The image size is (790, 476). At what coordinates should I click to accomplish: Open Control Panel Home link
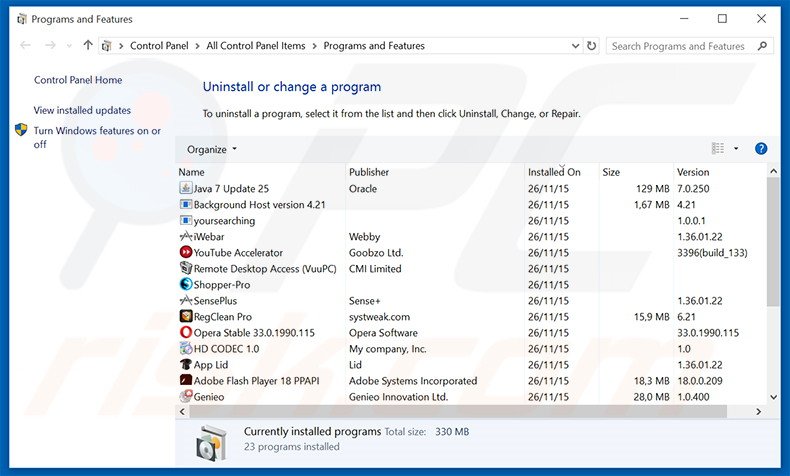tap(78, 80)
